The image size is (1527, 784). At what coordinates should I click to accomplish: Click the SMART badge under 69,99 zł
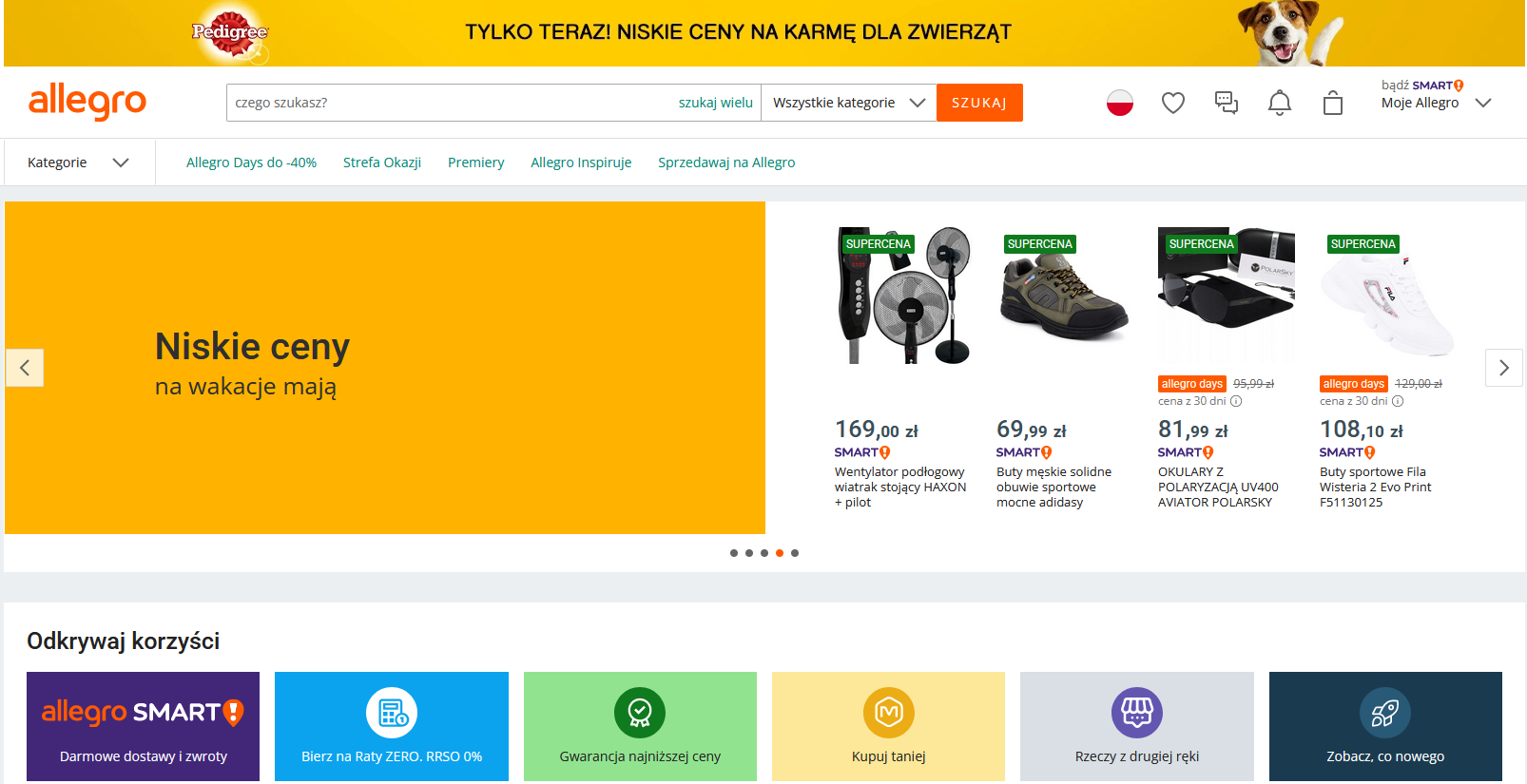(1024, 452)
